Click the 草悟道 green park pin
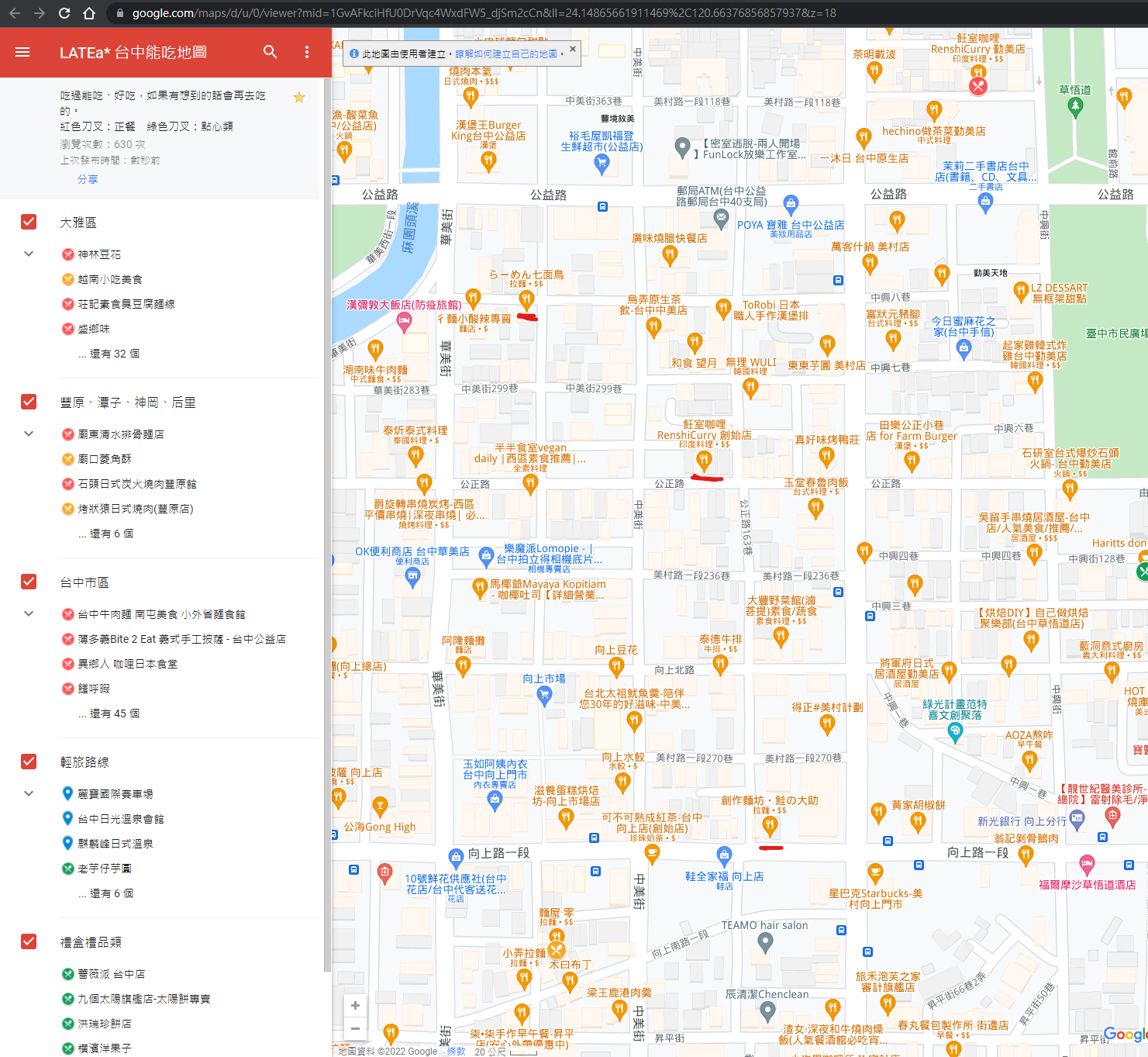Image resolution: width=1148 pixels, height=1057 pixels. 1075,108
